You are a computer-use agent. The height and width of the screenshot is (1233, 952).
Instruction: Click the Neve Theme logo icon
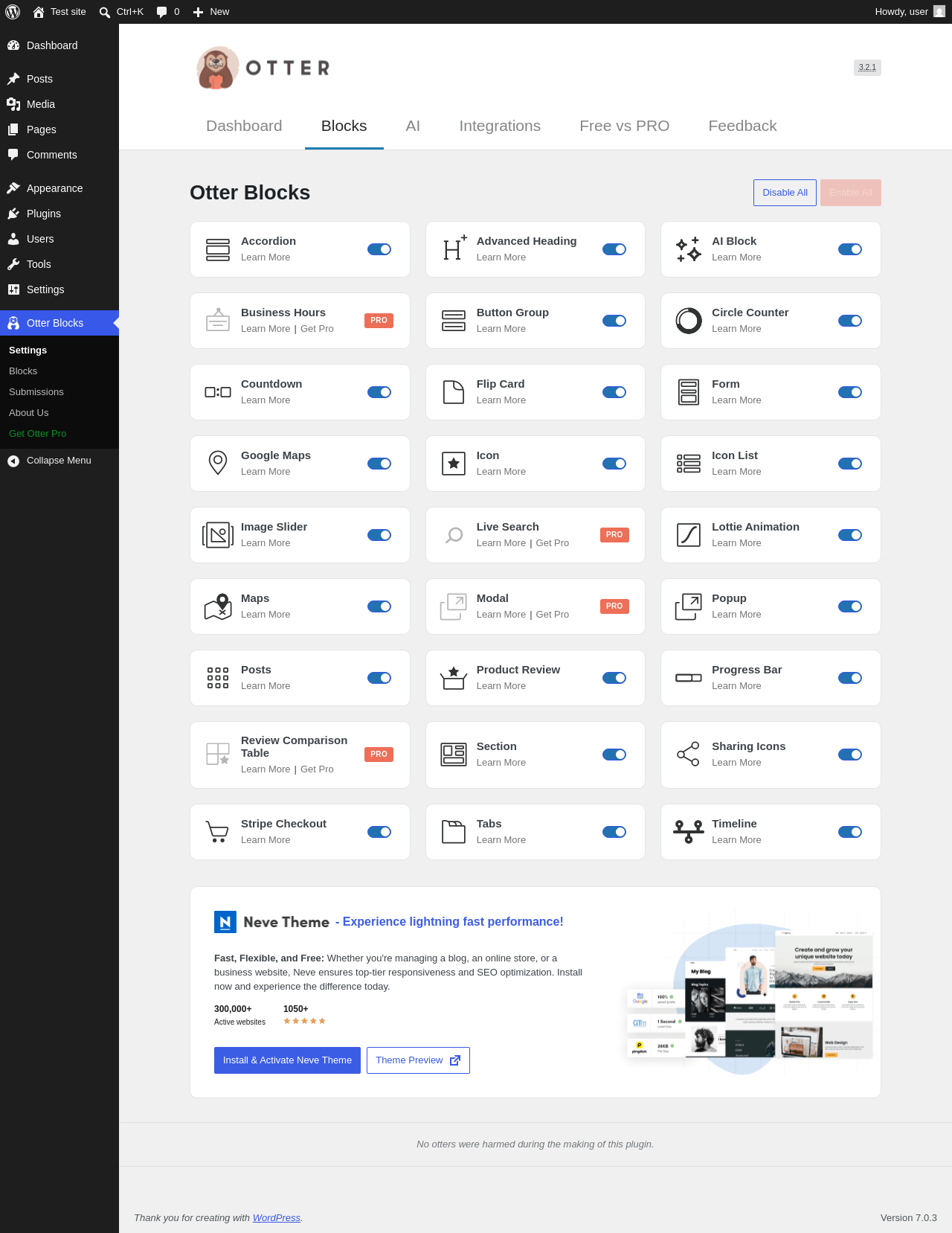click(x=225, y=922)
